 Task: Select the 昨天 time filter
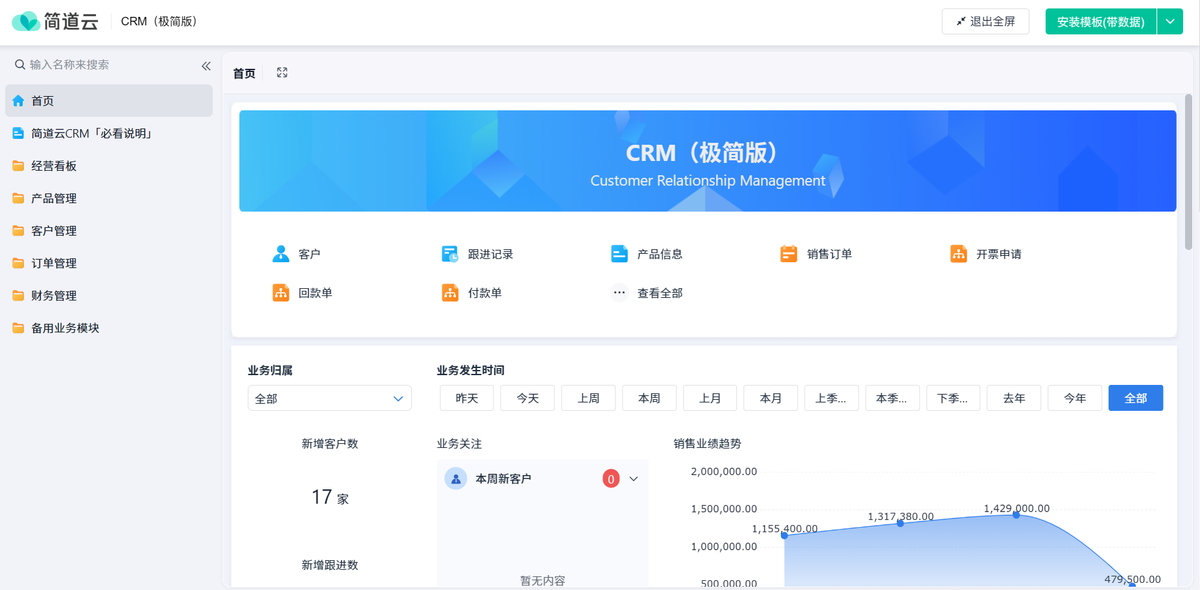467,398
